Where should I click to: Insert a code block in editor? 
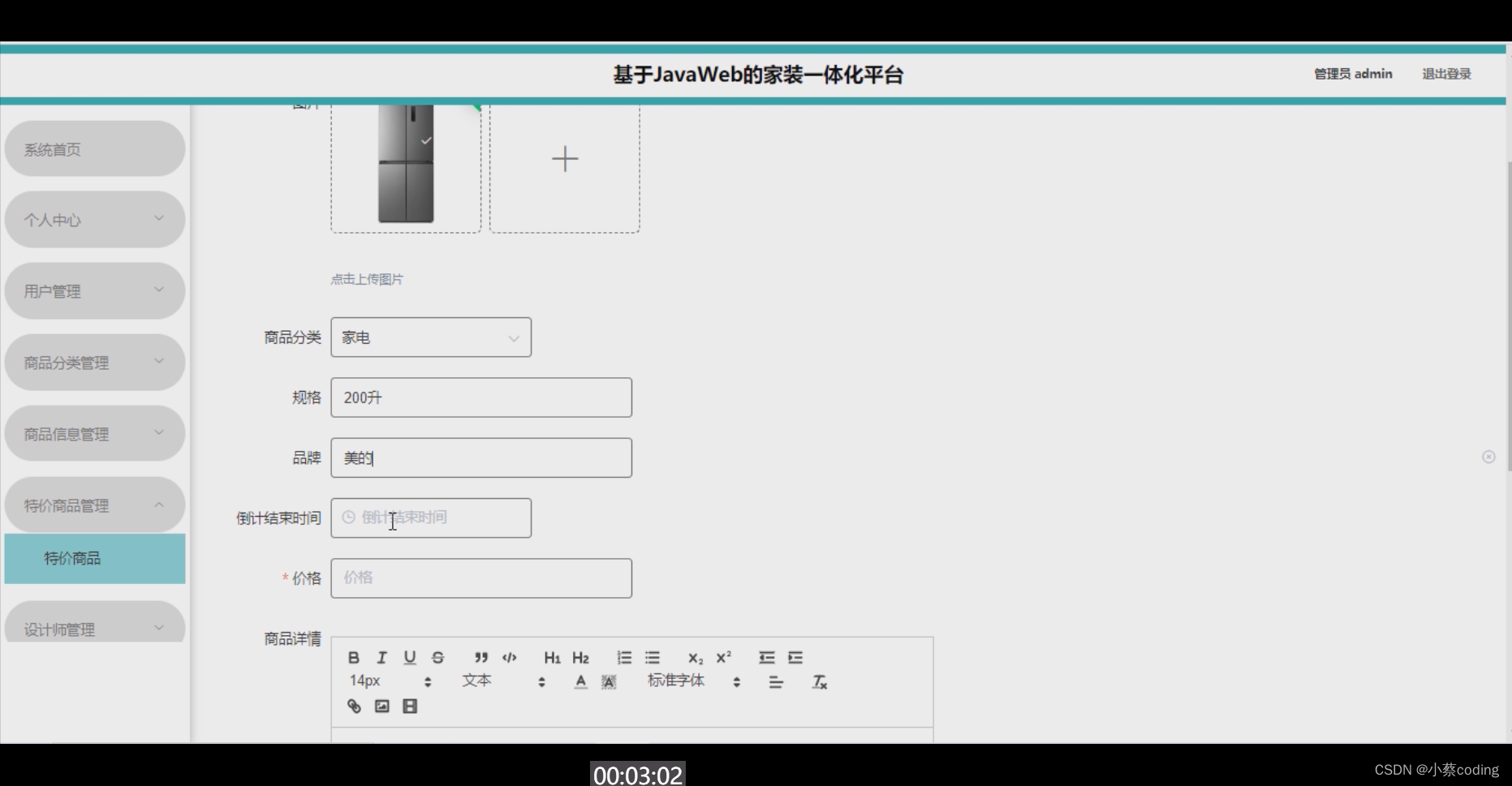510,658
